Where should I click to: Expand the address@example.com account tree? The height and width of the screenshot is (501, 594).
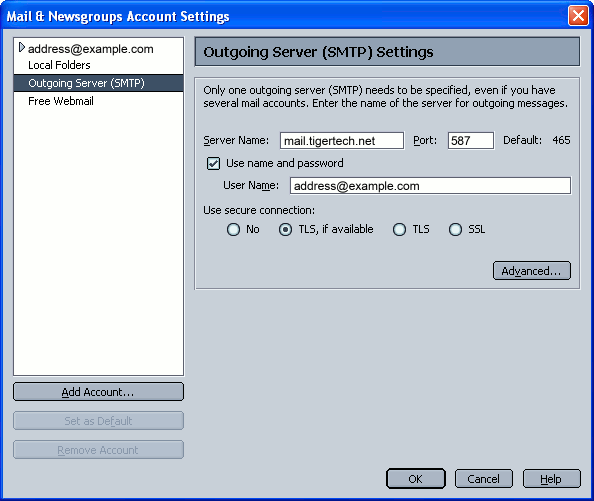pos(22,48)
